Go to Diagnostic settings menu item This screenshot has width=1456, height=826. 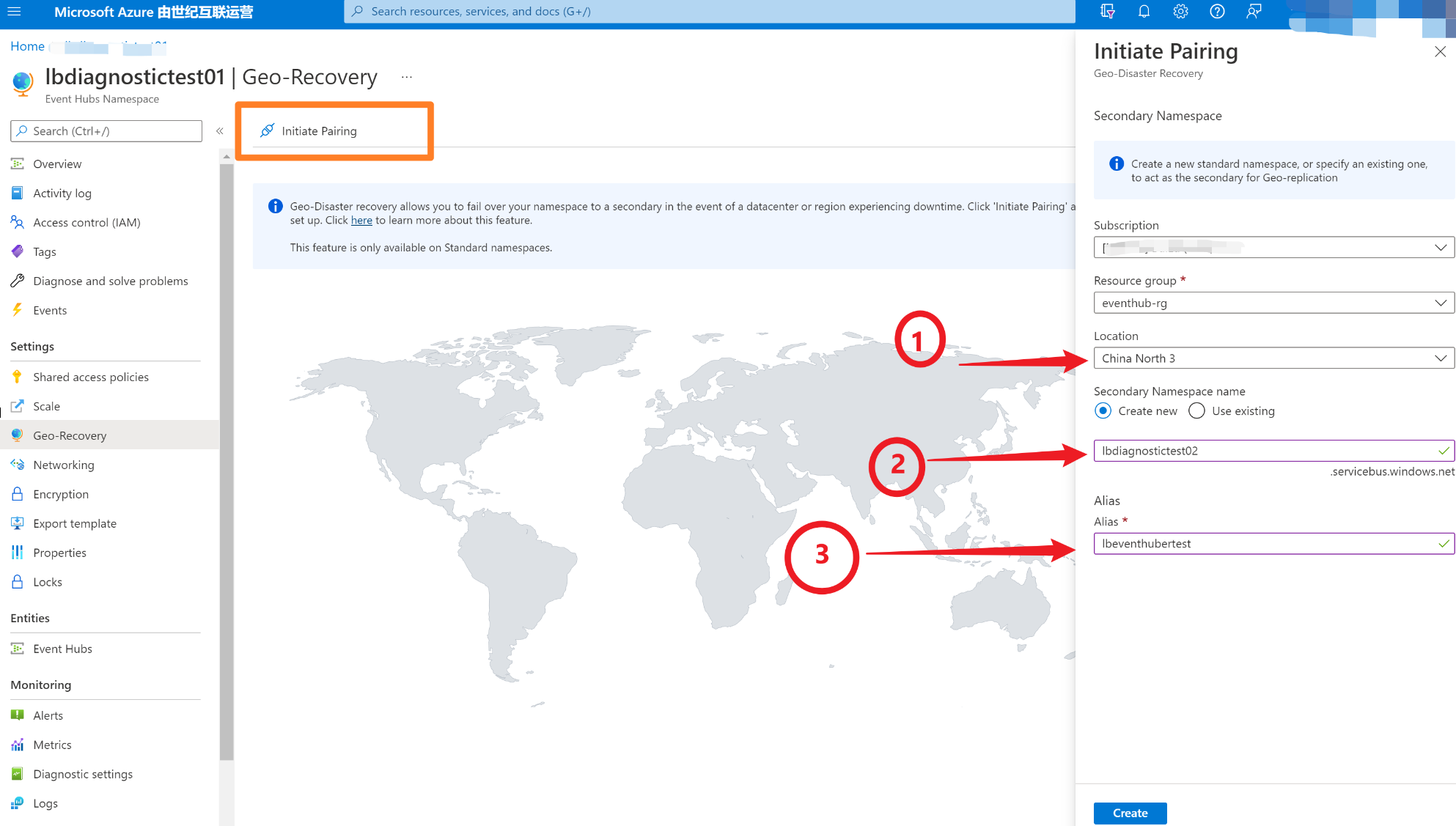(x=83, y=774)
